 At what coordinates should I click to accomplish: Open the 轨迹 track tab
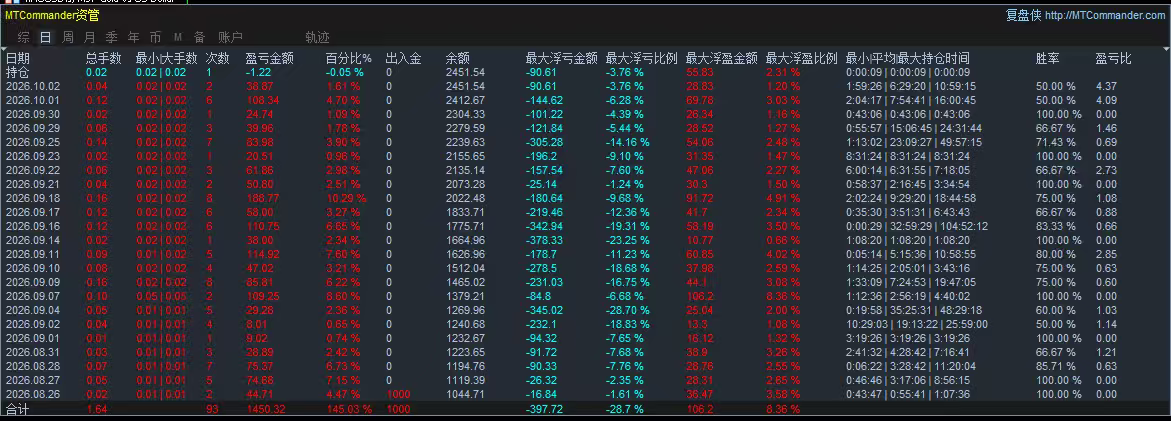point(317,37)
